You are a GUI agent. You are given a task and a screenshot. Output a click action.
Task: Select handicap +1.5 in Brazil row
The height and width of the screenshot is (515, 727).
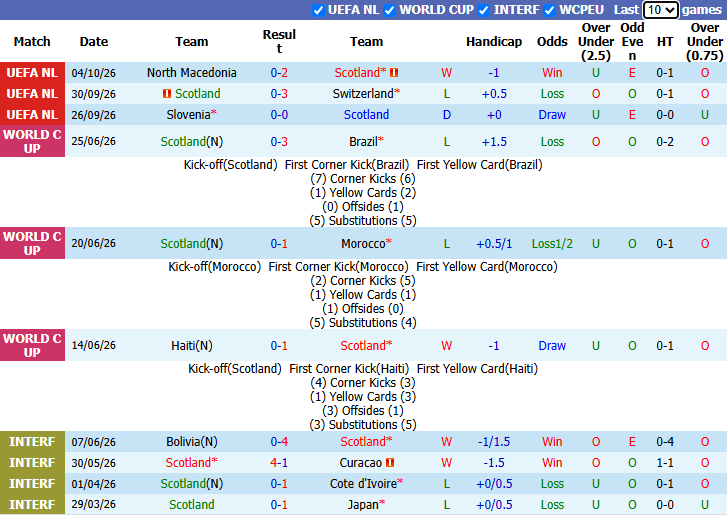[x=494, y=141]
